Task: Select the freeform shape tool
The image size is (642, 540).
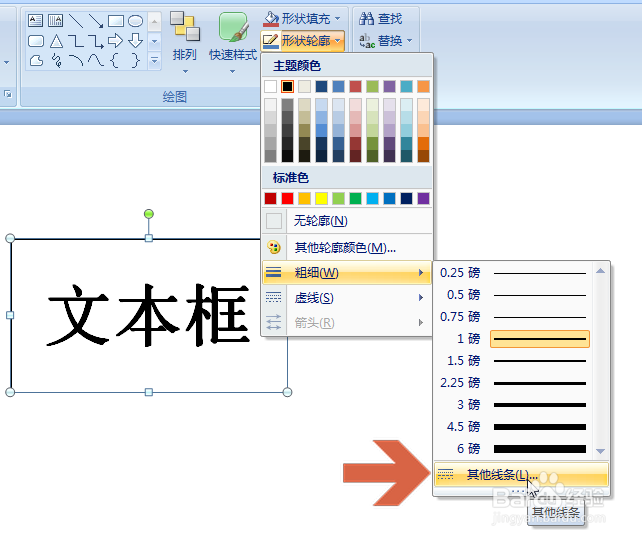Action: pyautogui.click(x=36, y=61)
